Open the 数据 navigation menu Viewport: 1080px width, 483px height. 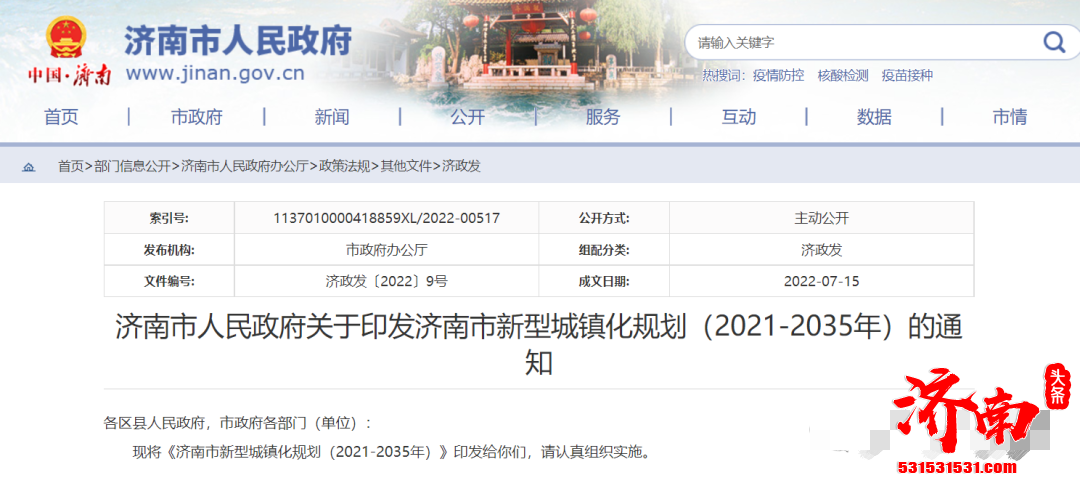[874, 117]
